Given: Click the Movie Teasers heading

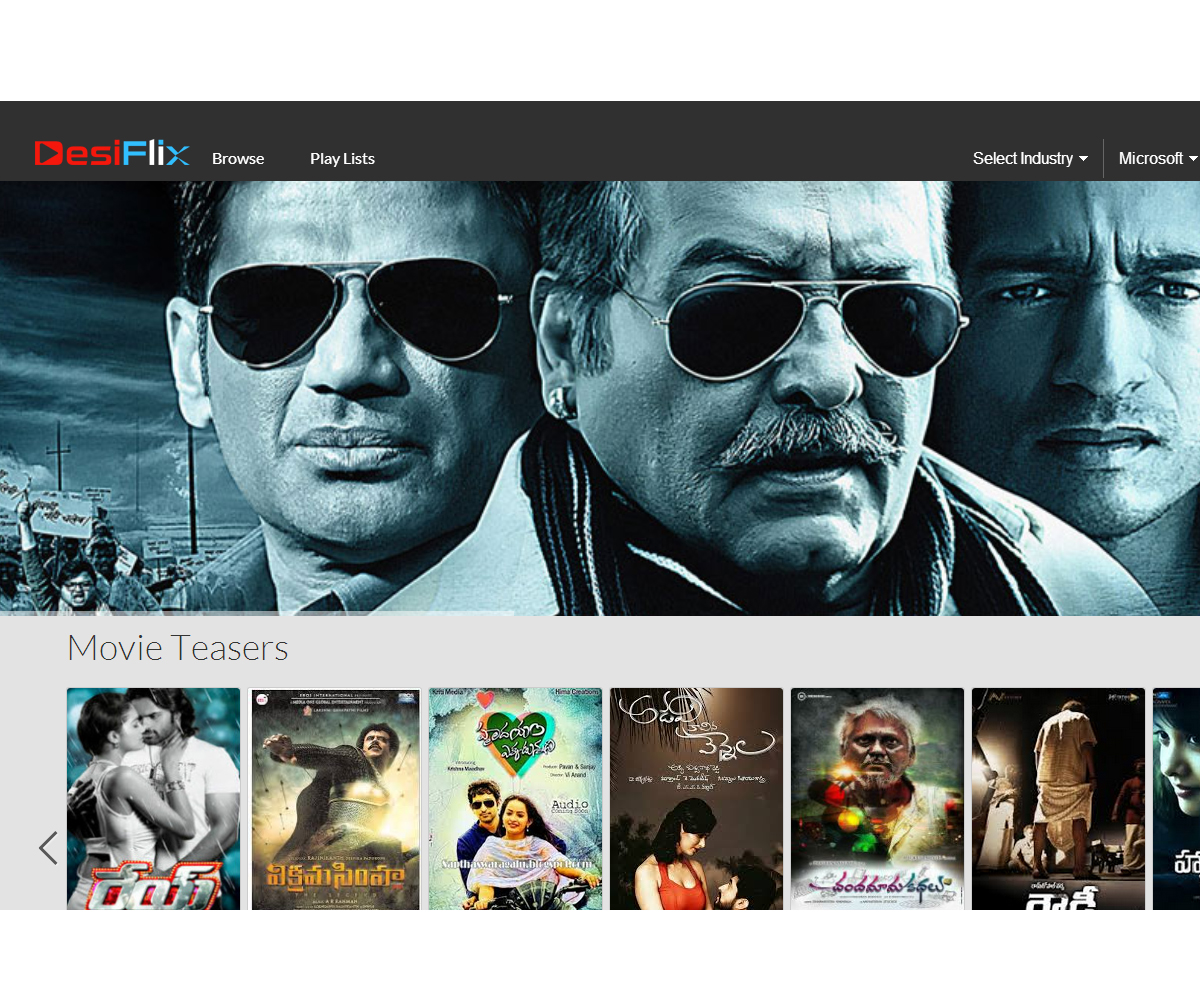Looking at the screenshot, I should [177, 648].
